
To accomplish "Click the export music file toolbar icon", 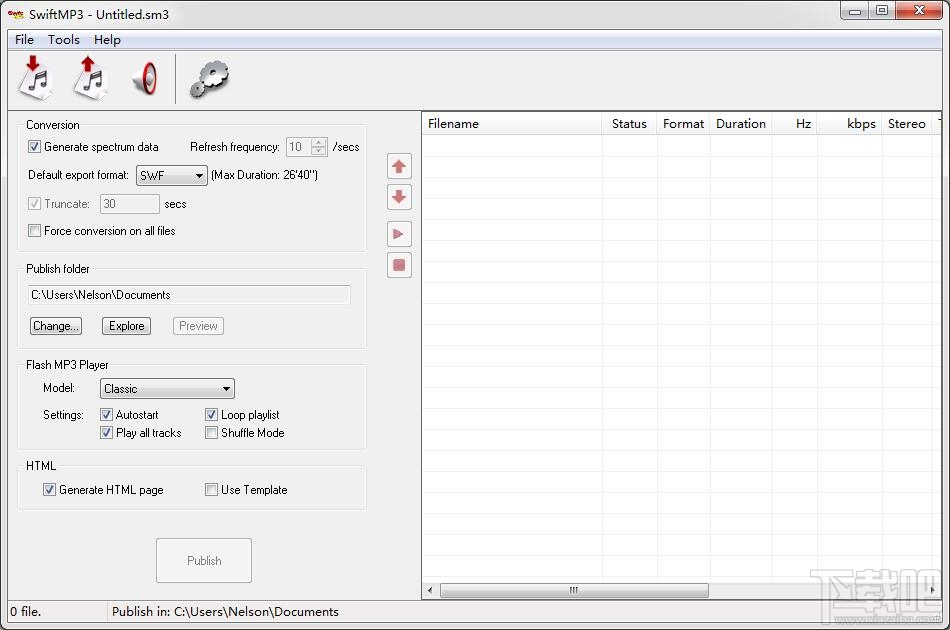I will pyautogui.click(x=90, y=78).
